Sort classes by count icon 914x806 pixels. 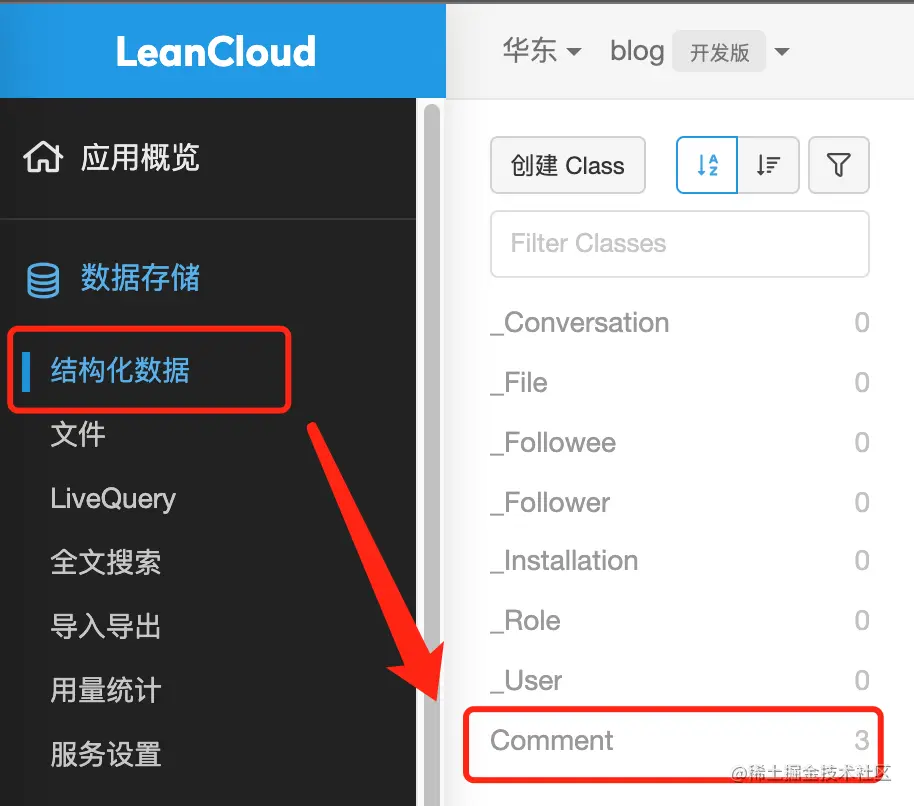pyautogui.click(x=768, y=165)
